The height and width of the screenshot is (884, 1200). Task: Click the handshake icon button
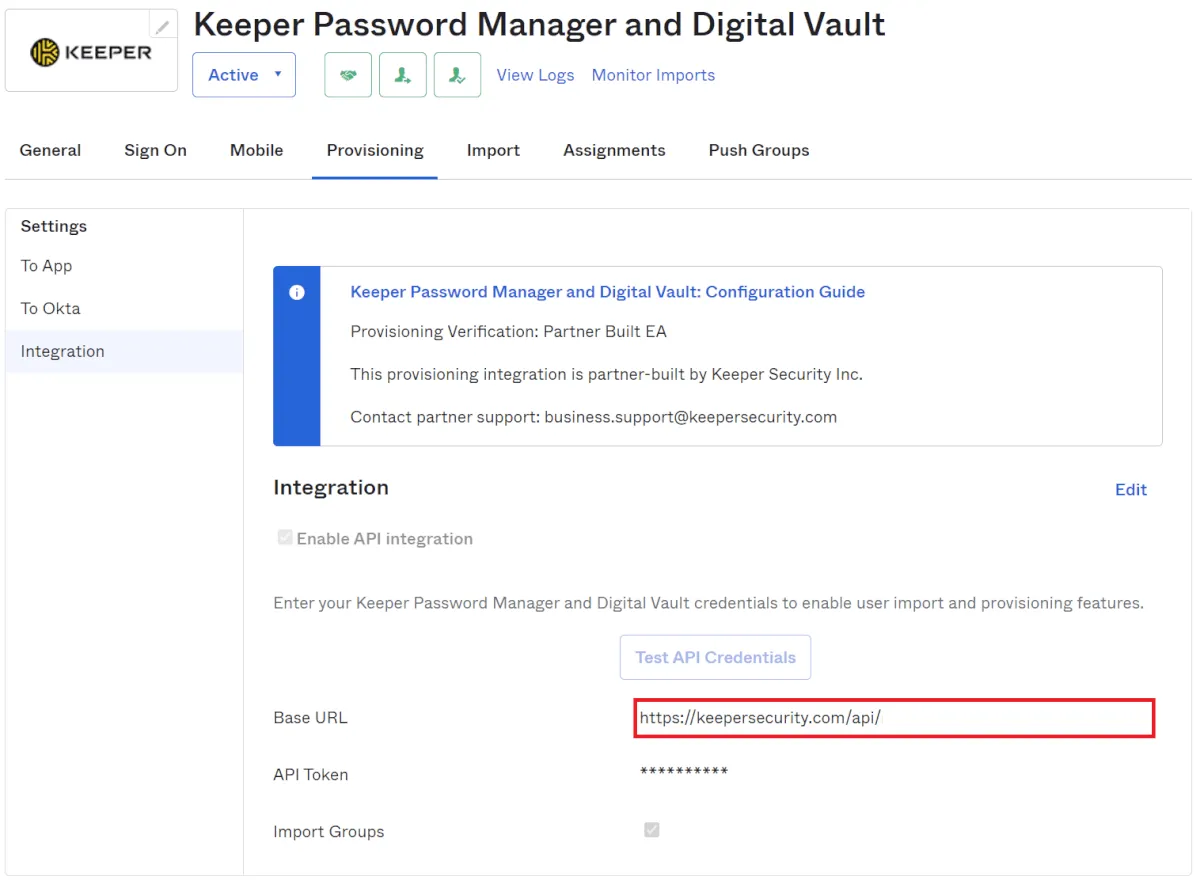(x=348, y=75)
